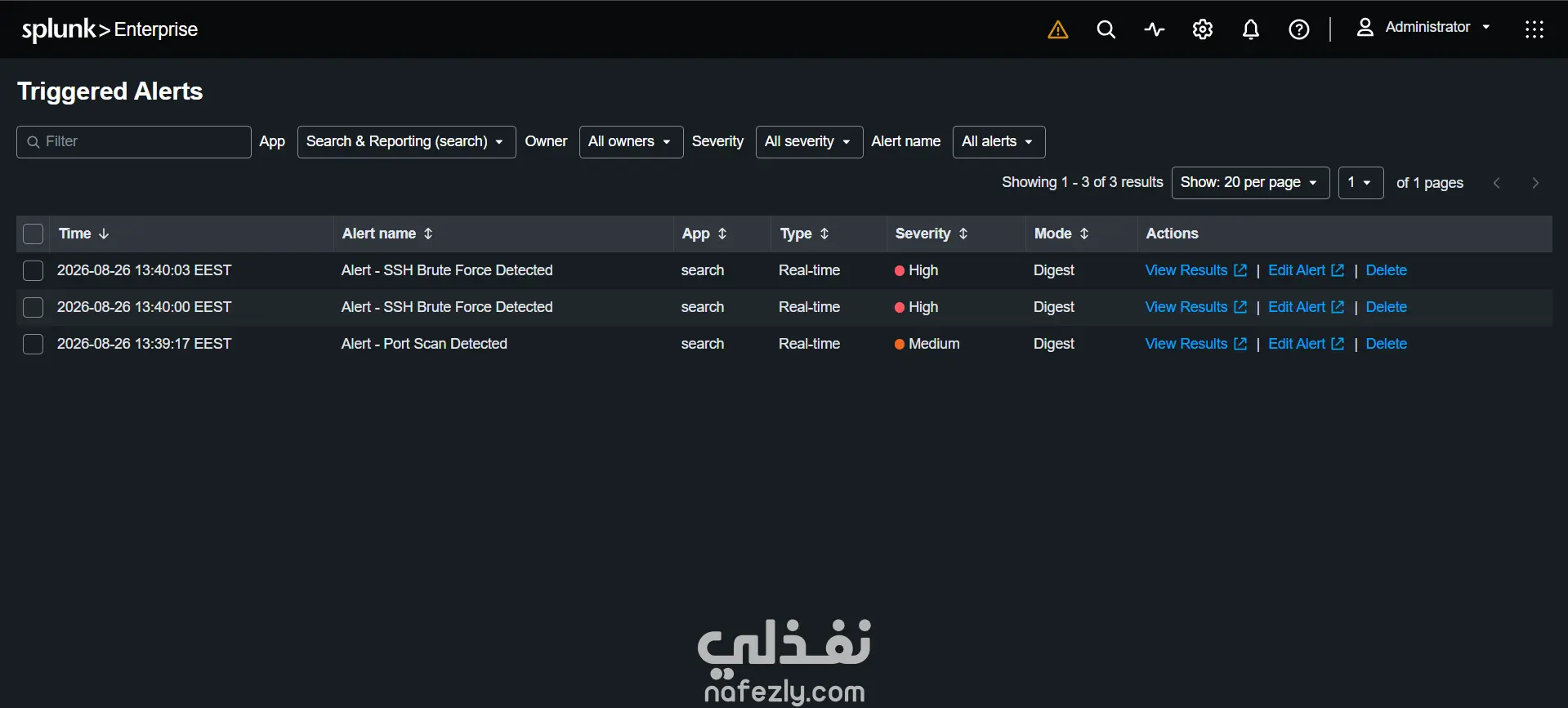Toggle the select all alerts checkbox
This screenshot has height=708, width=1568.
pos(34,234)
